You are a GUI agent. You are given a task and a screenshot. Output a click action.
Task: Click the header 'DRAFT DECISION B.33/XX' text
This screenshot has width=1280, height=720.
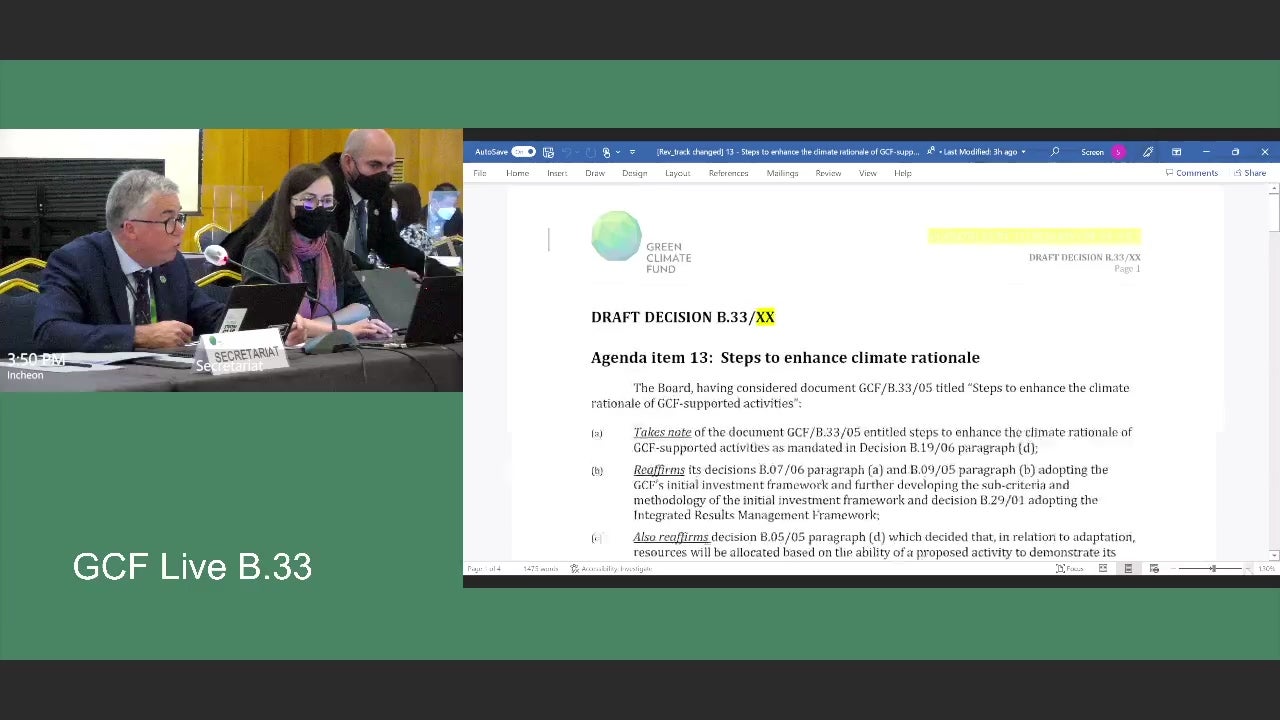pos(1085,257)
